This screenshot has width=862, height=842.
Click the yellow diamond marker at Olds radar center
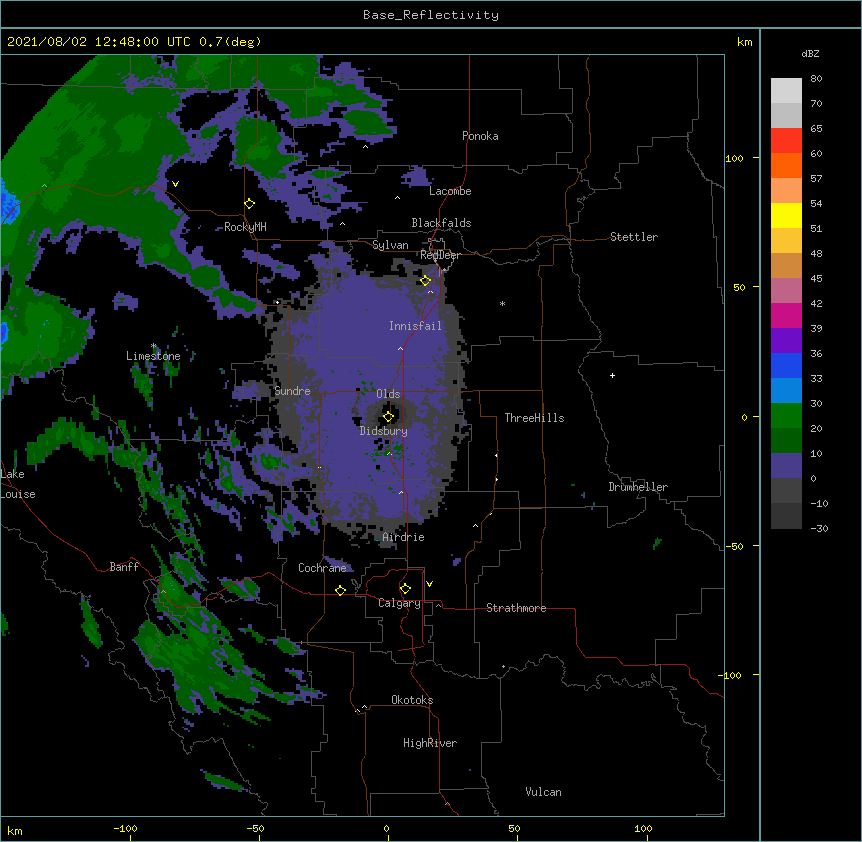click(x=389, y=417)
